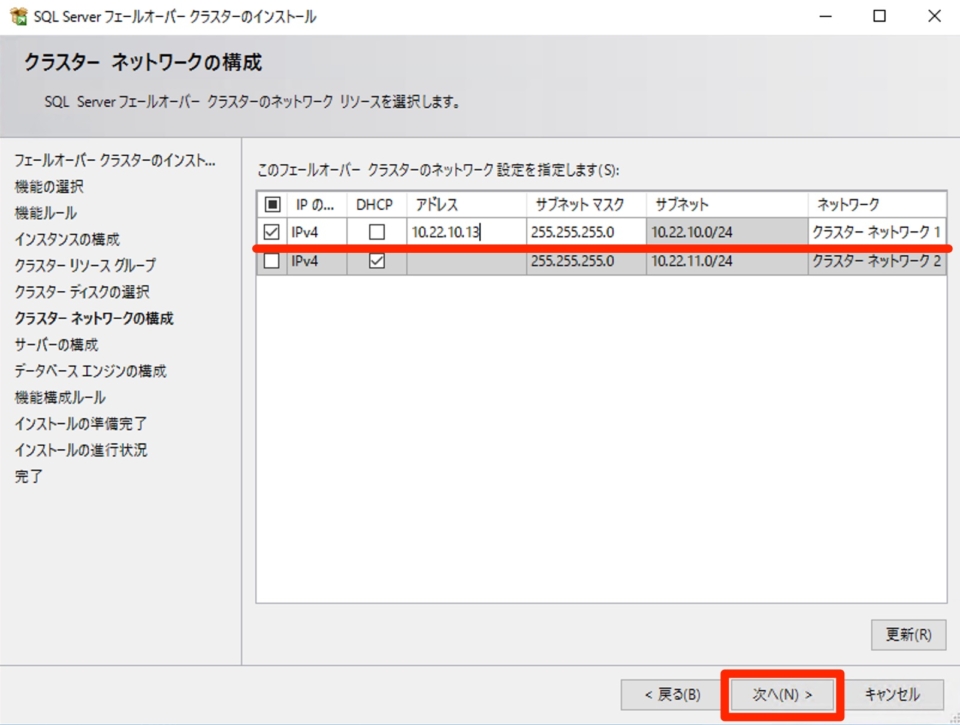Open the 機能の選択 step in the sidebar

[x=49, y=187]
